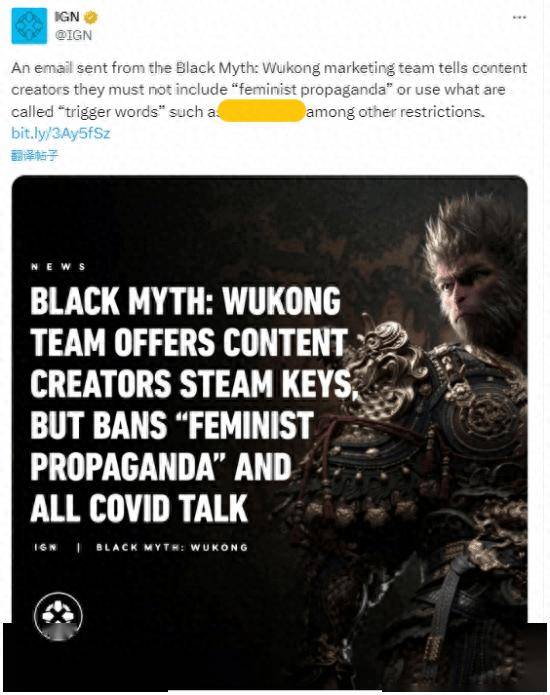
Task: Open the @IGN handle link
Action: click(73, 35)
